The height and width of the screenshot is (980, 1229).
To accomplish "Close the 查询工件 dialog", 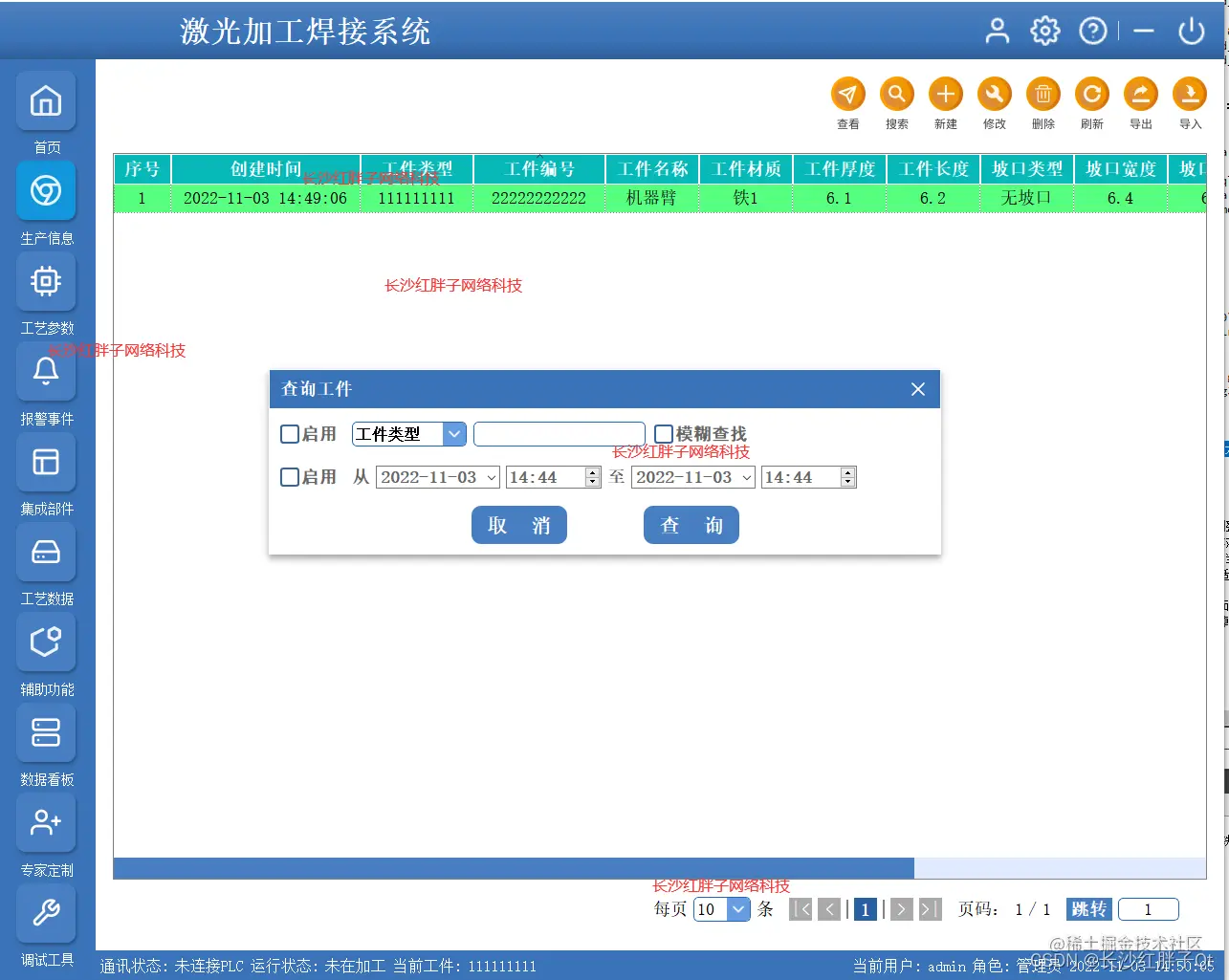I will click(918, 389).
